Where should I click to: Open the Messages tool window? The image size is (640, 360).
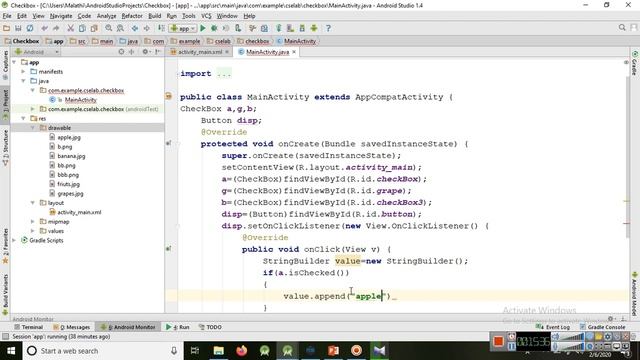tap(71, 327)
